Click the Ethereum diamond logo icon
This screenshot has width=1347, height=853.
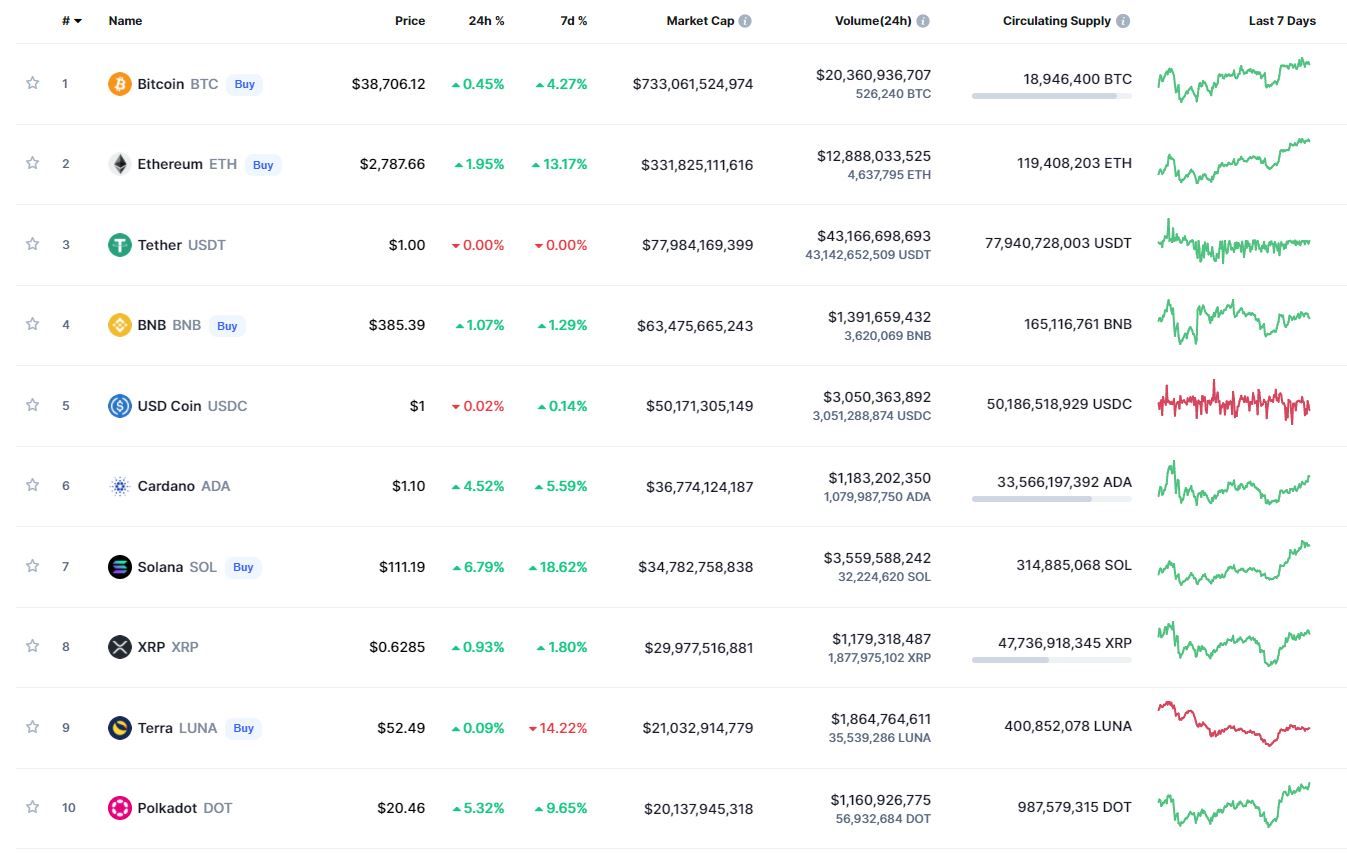point(119,164)
